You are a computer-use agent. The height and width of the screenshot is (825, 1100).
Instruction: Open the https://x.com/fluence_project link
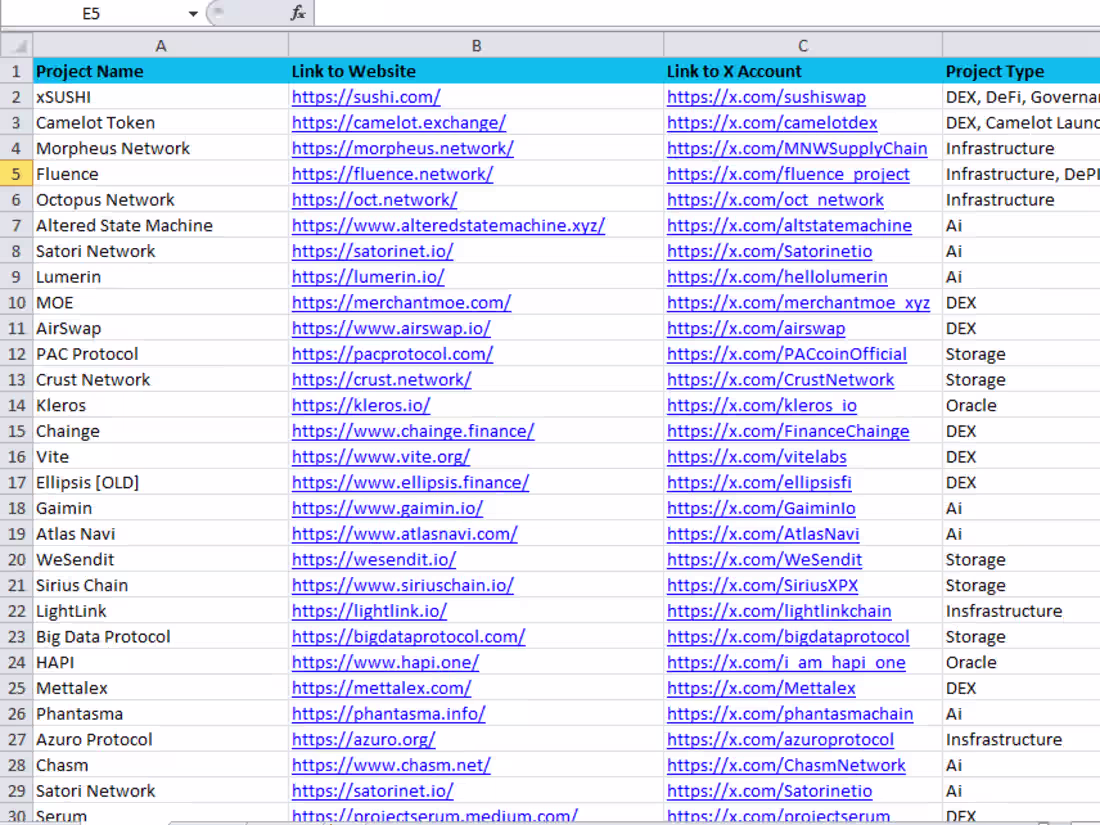(789, 174)
